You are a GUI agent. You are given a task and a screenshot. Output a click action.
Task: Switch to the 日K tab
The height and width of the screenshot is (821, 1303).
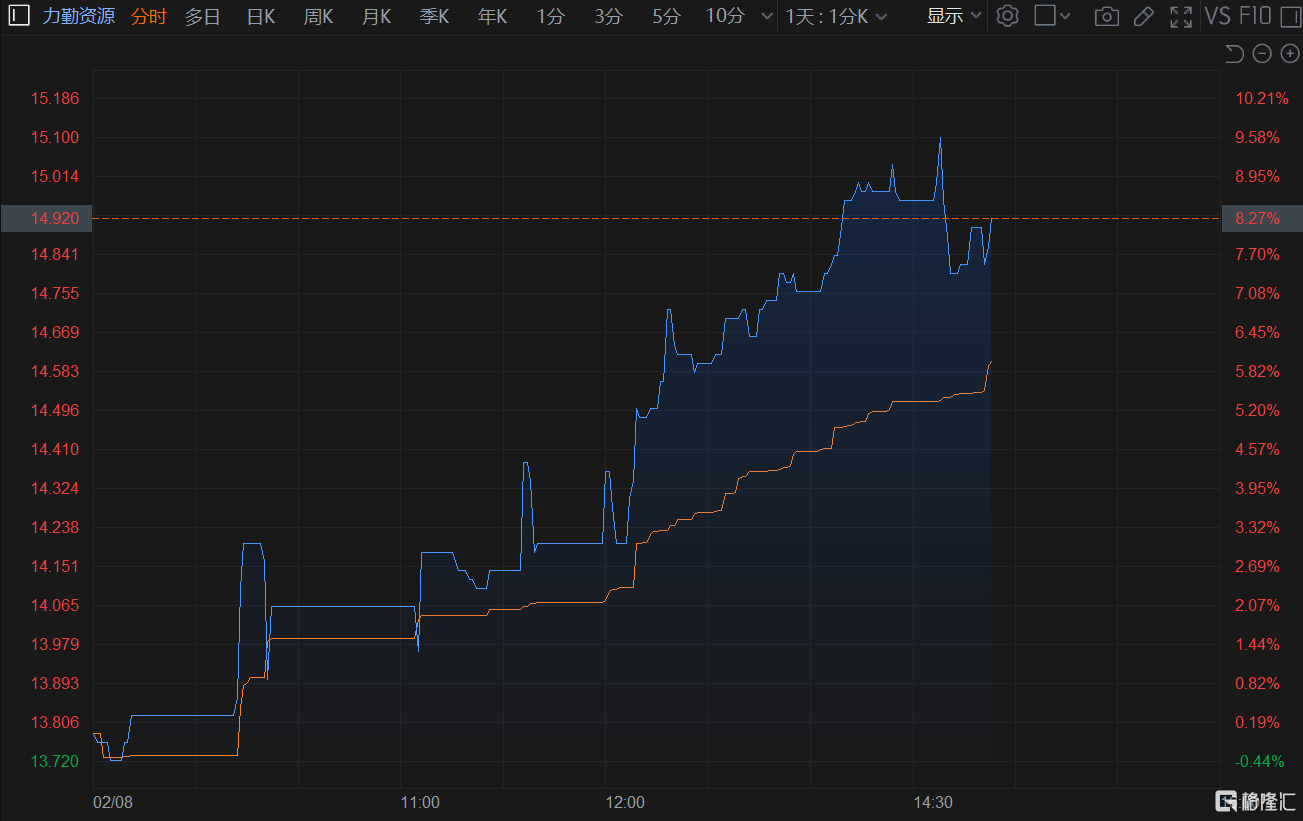point(261,16)
